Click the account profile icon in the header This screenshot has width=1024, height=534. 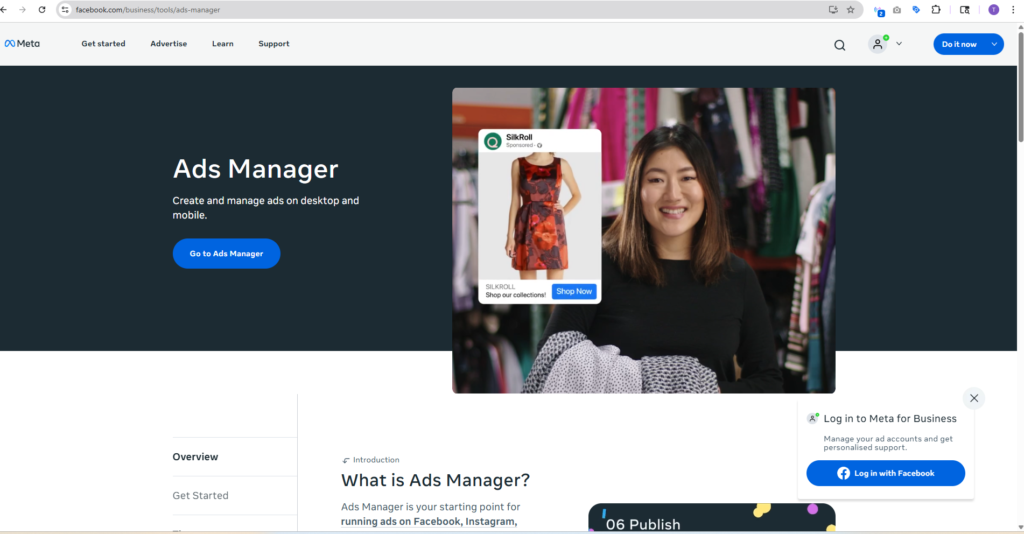tap(878, 44)
